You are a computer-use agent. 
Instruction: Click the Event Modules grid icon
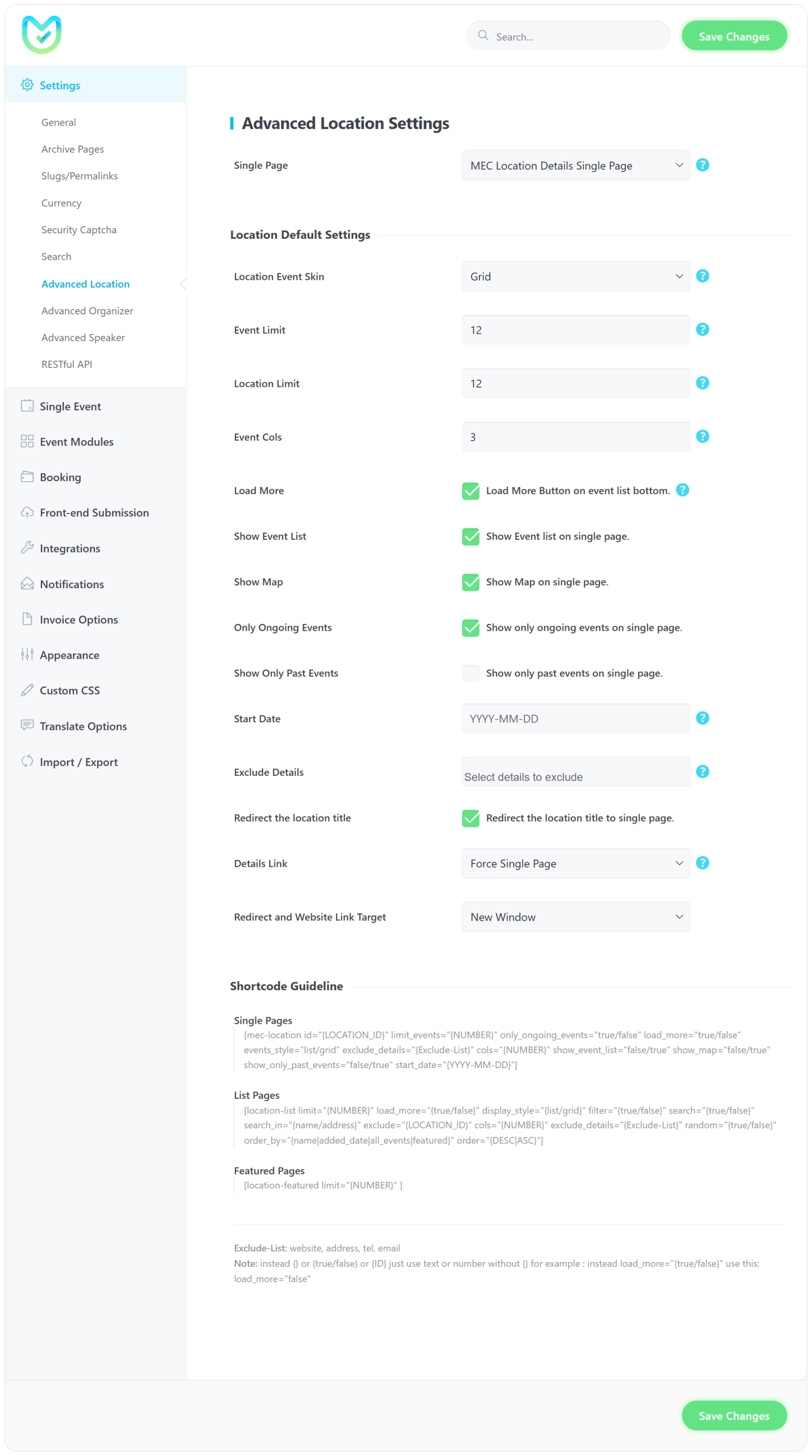(x=27, y=441)
